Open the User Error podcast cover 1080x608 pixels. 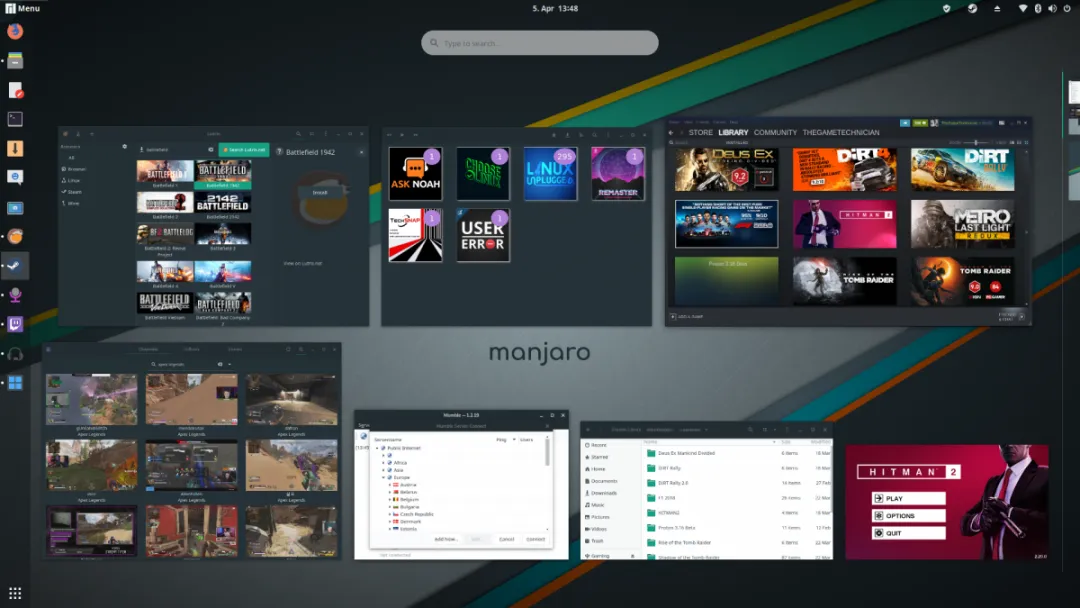[x=483, y=235]
